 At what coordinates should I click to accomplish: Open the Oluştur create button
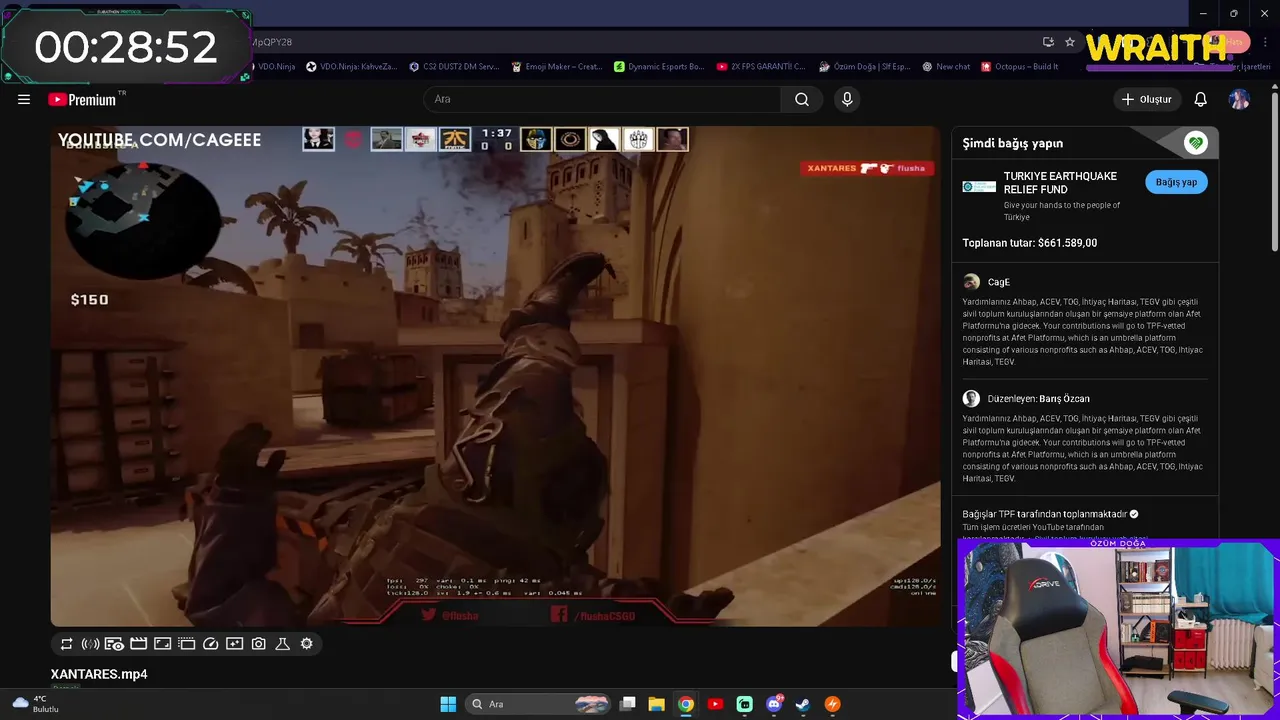(x=1146, y=99)
